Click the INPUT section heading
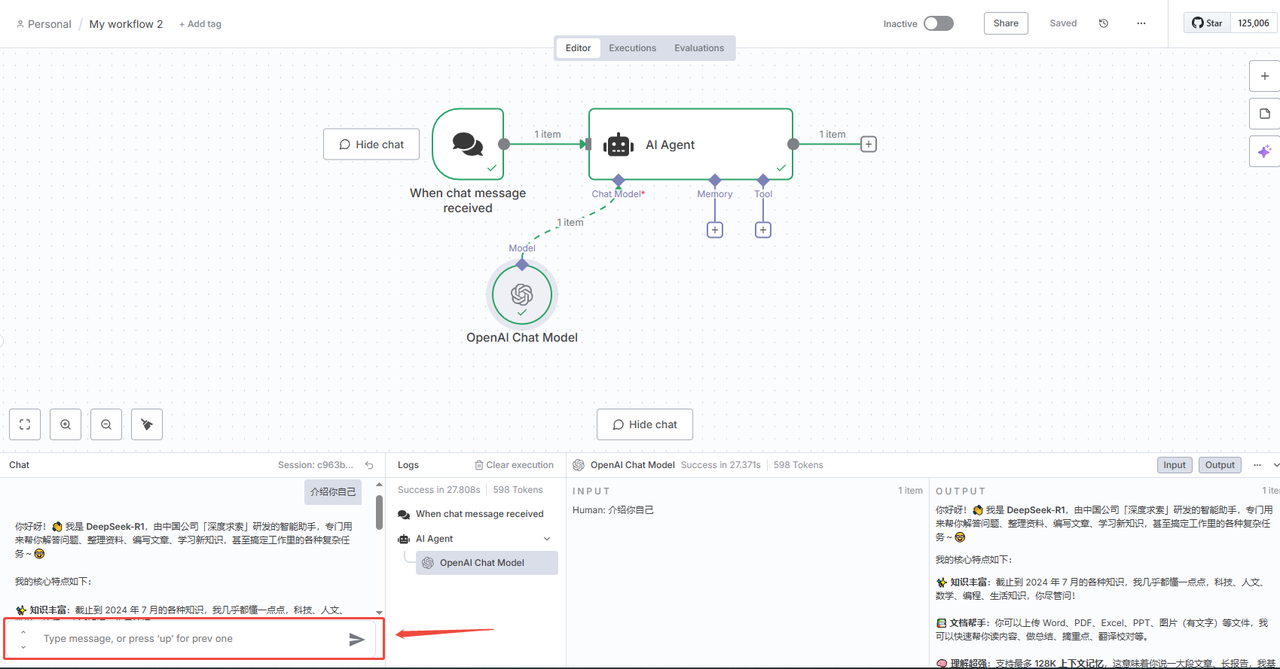 pos(591,491)
